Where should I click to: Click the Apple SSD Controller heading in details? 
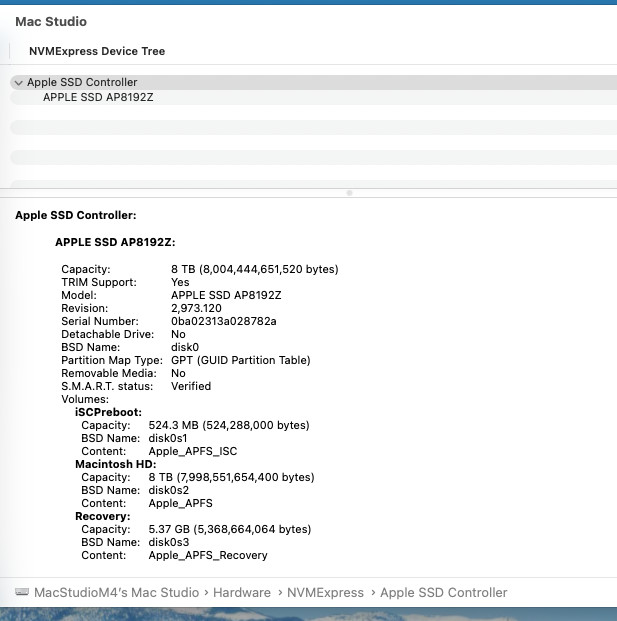(x=76, y=215)
